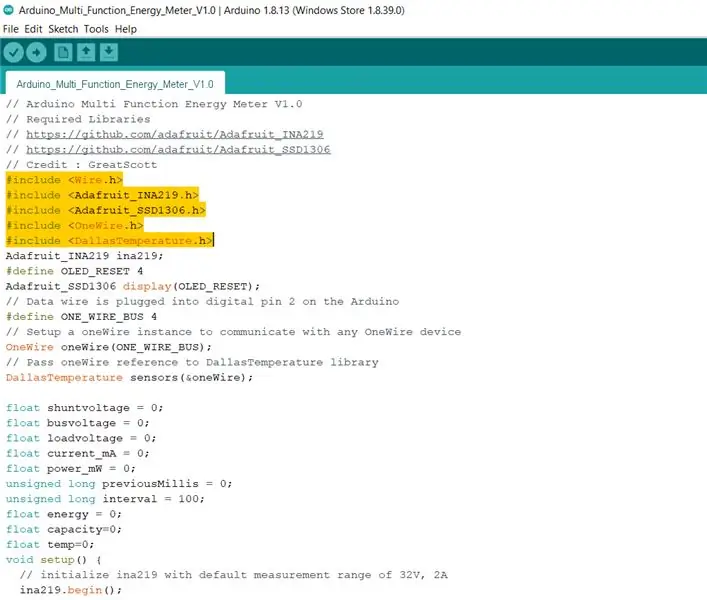Viewport: 707px width, 600px height.
Task: Click 'OneWire oneWire(ONE_WIRE_BUS);' line
Action: tap(108, 347)
